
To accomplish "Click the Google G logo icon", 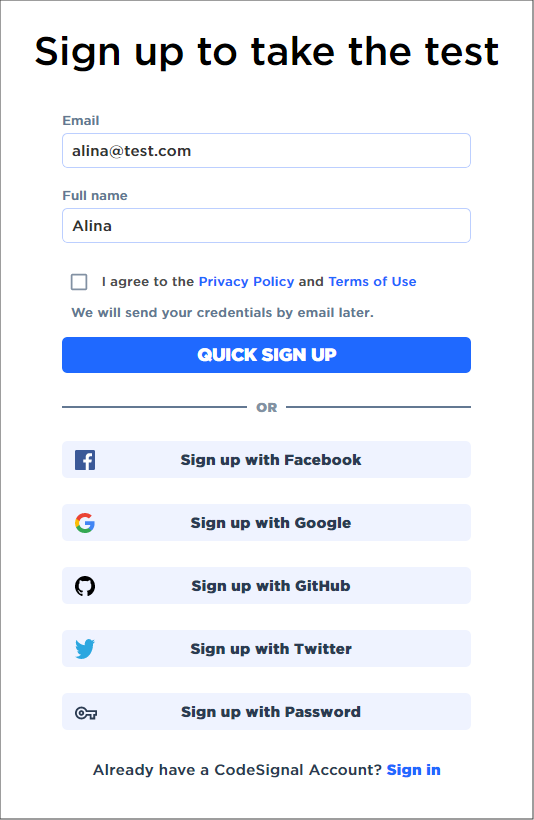I will pos(85,523).
